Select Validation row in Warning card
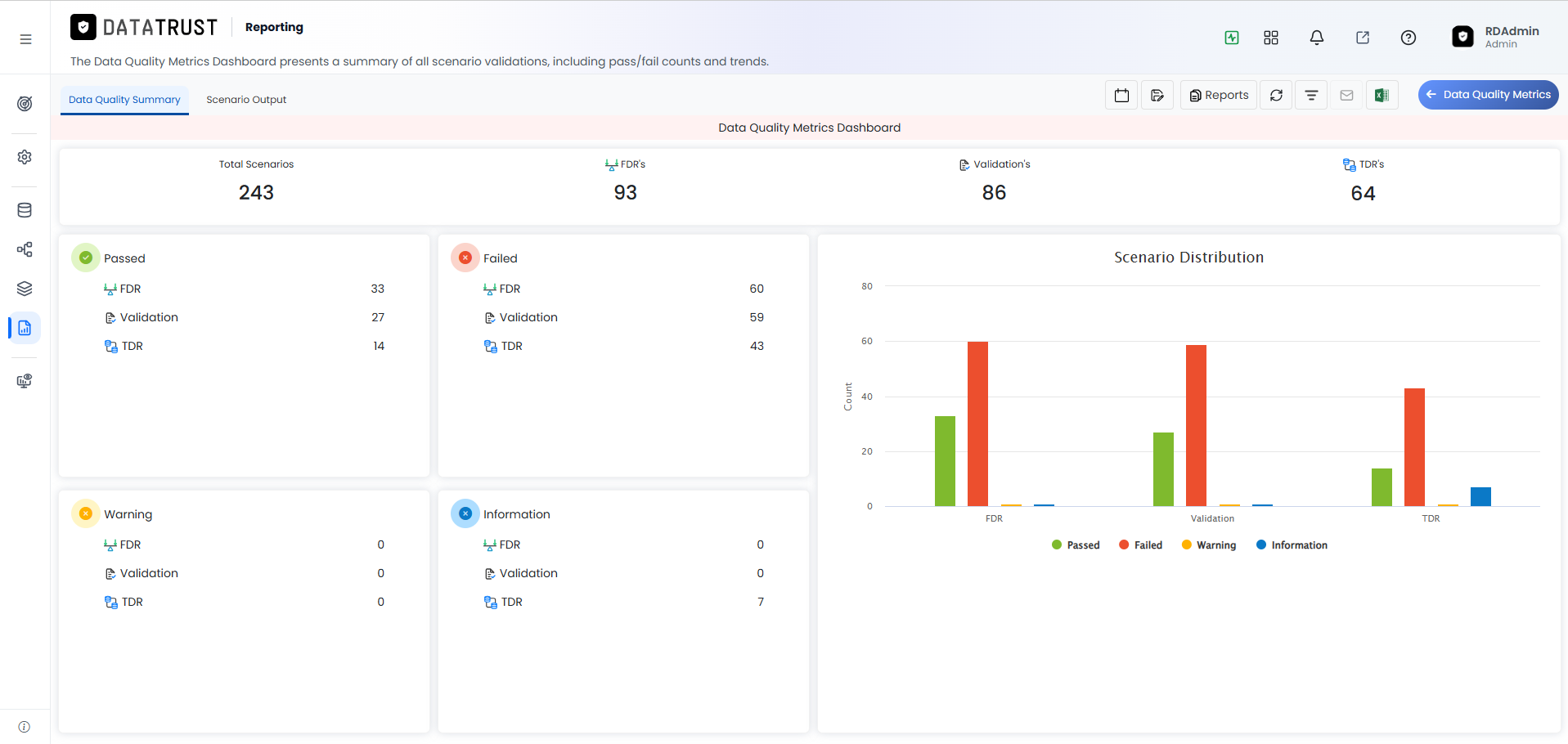The width and height of the screenshot is (1568, 744). pos(244,573)
